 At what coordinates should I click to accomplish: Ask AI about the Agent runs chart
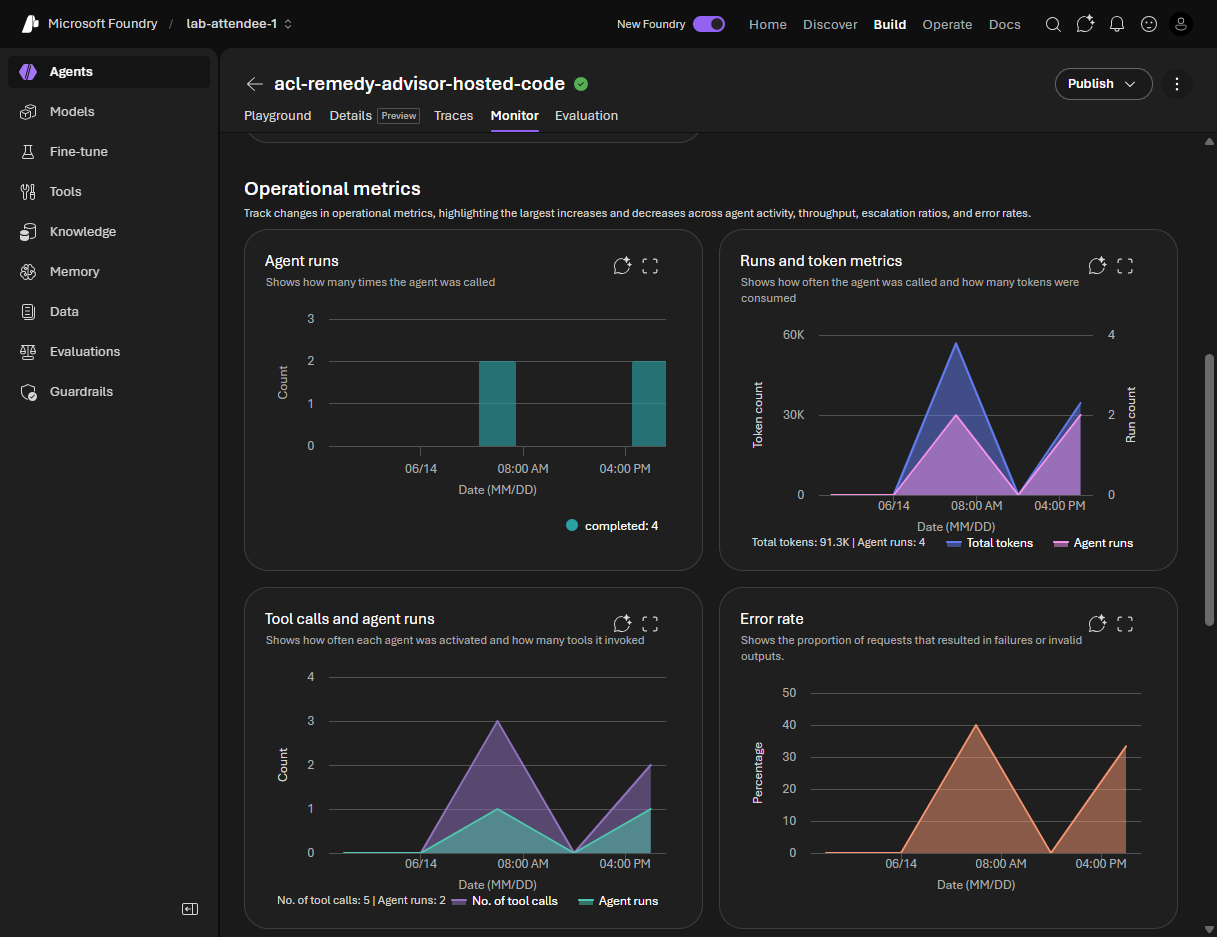click(x=622, y=266)
